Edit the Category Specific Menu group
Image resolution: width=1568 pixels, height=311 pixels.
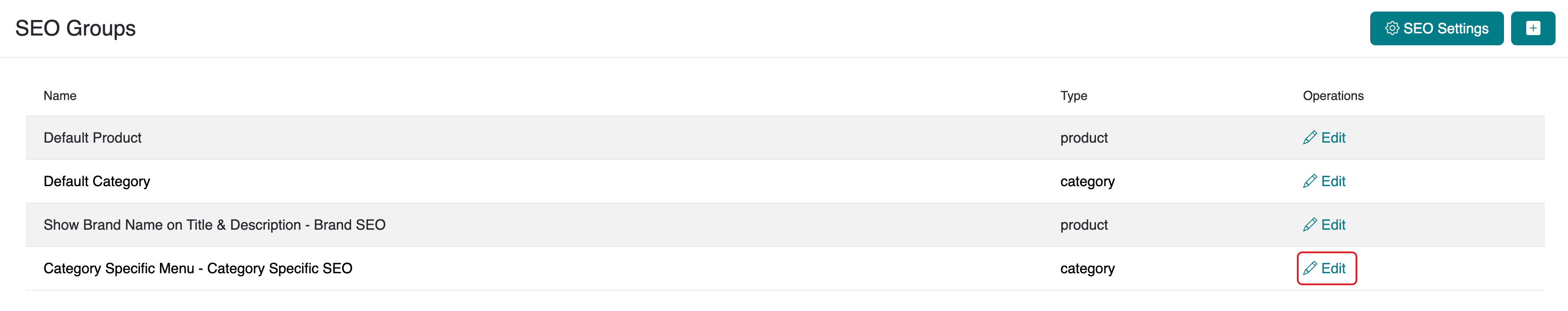tap(1332, 268)
